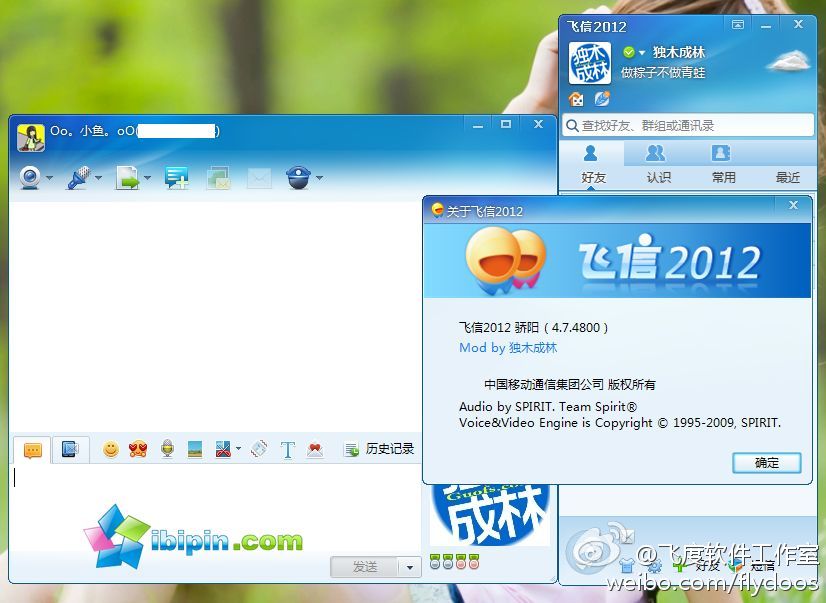
Task: Click the last pink medal badge under avatar
Action: 474,562
